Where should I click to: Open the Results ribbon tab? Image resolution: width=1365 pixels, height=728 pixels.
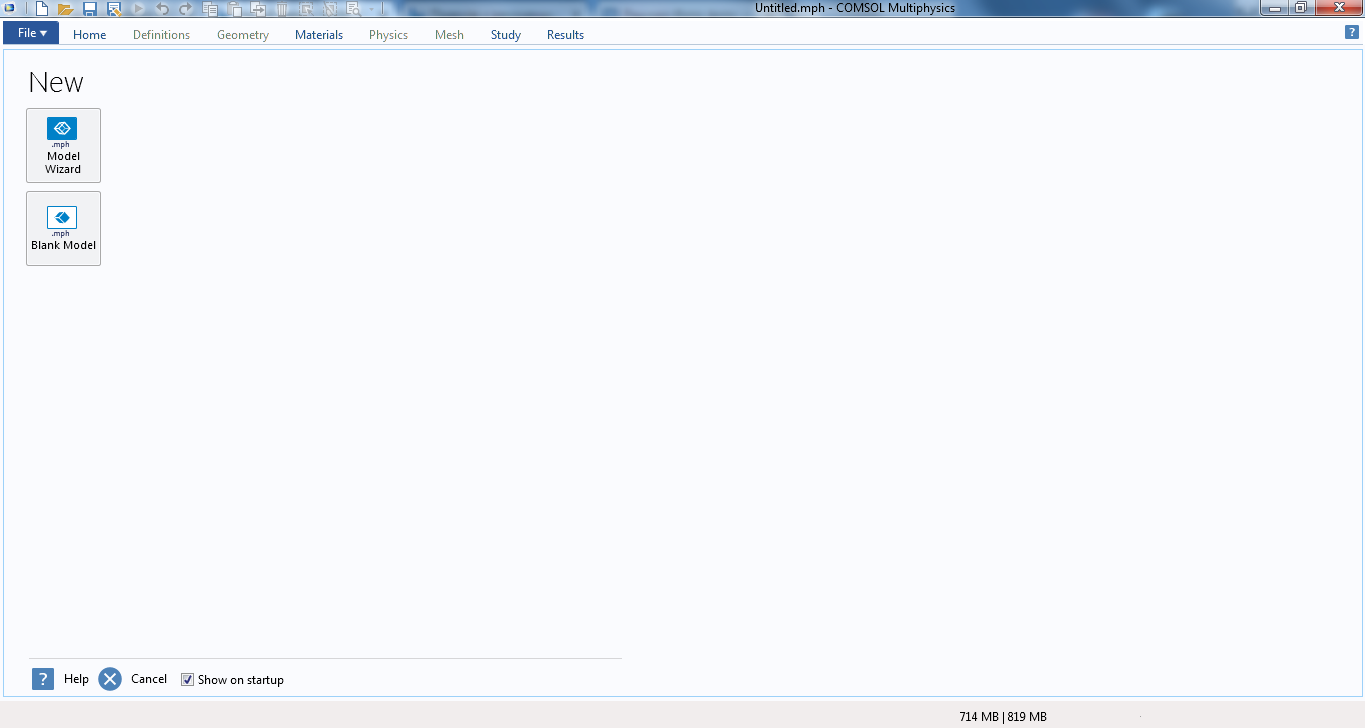pos(565,35)
